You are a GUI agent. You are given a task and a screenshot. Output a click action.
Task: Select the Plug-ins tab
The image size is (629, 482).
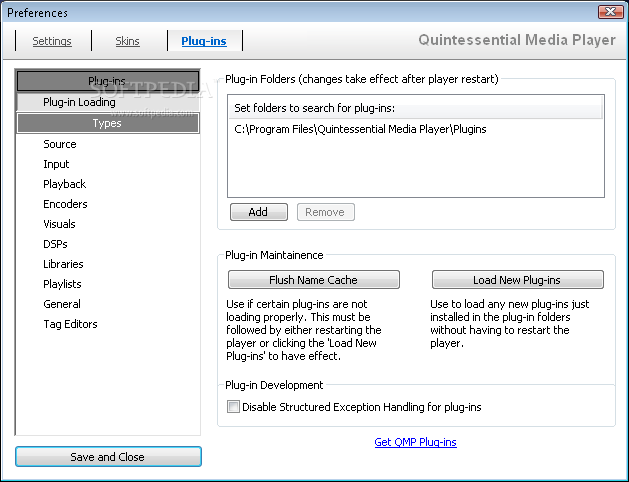[x=204, y=41]
